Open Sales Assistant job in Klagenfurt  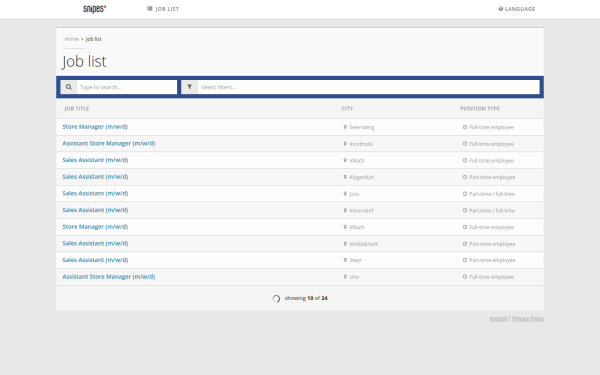tap(95, 177)
